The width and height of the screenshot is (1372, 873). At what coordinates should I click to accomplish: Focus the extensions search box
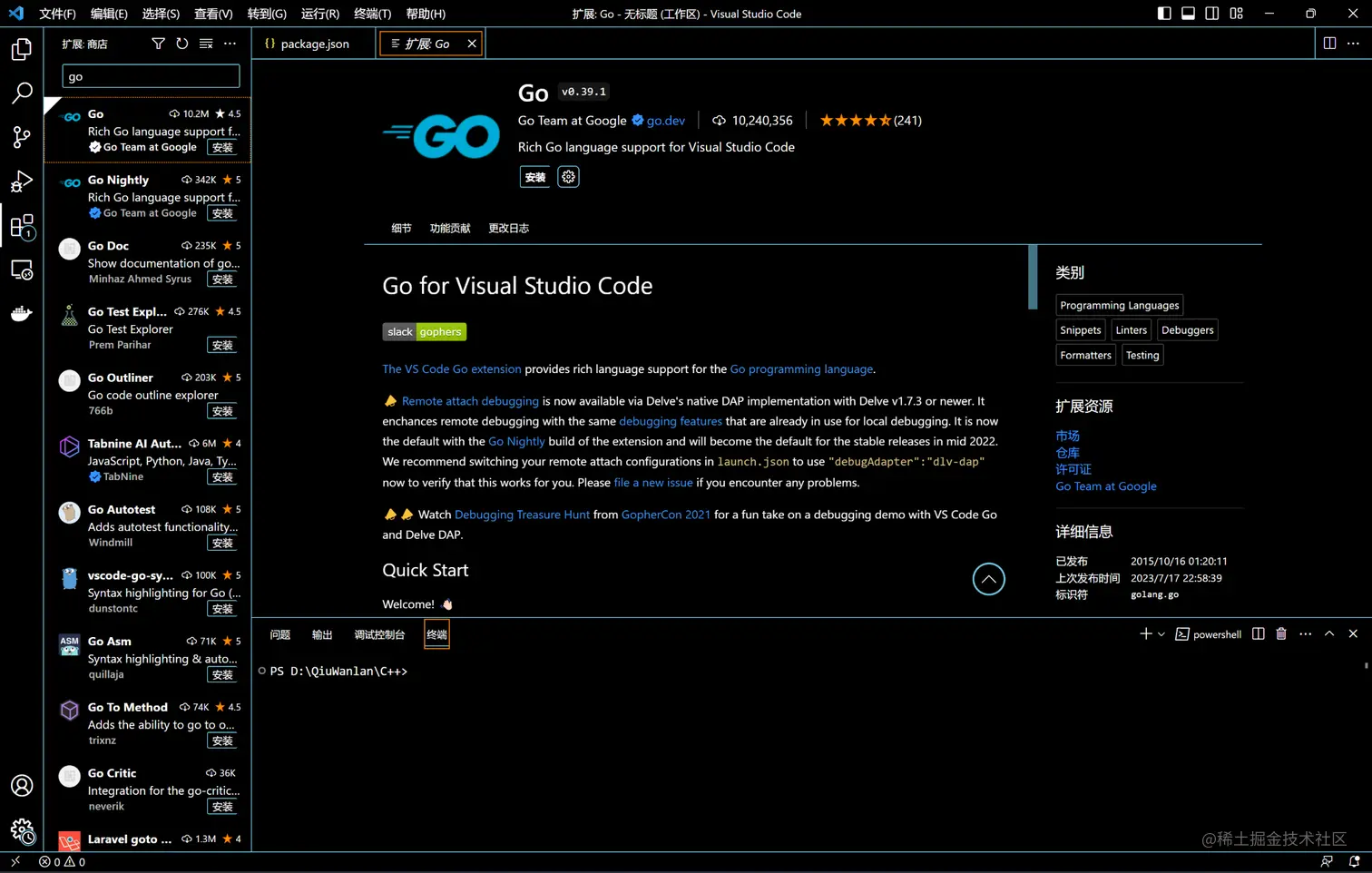(151, 76)
